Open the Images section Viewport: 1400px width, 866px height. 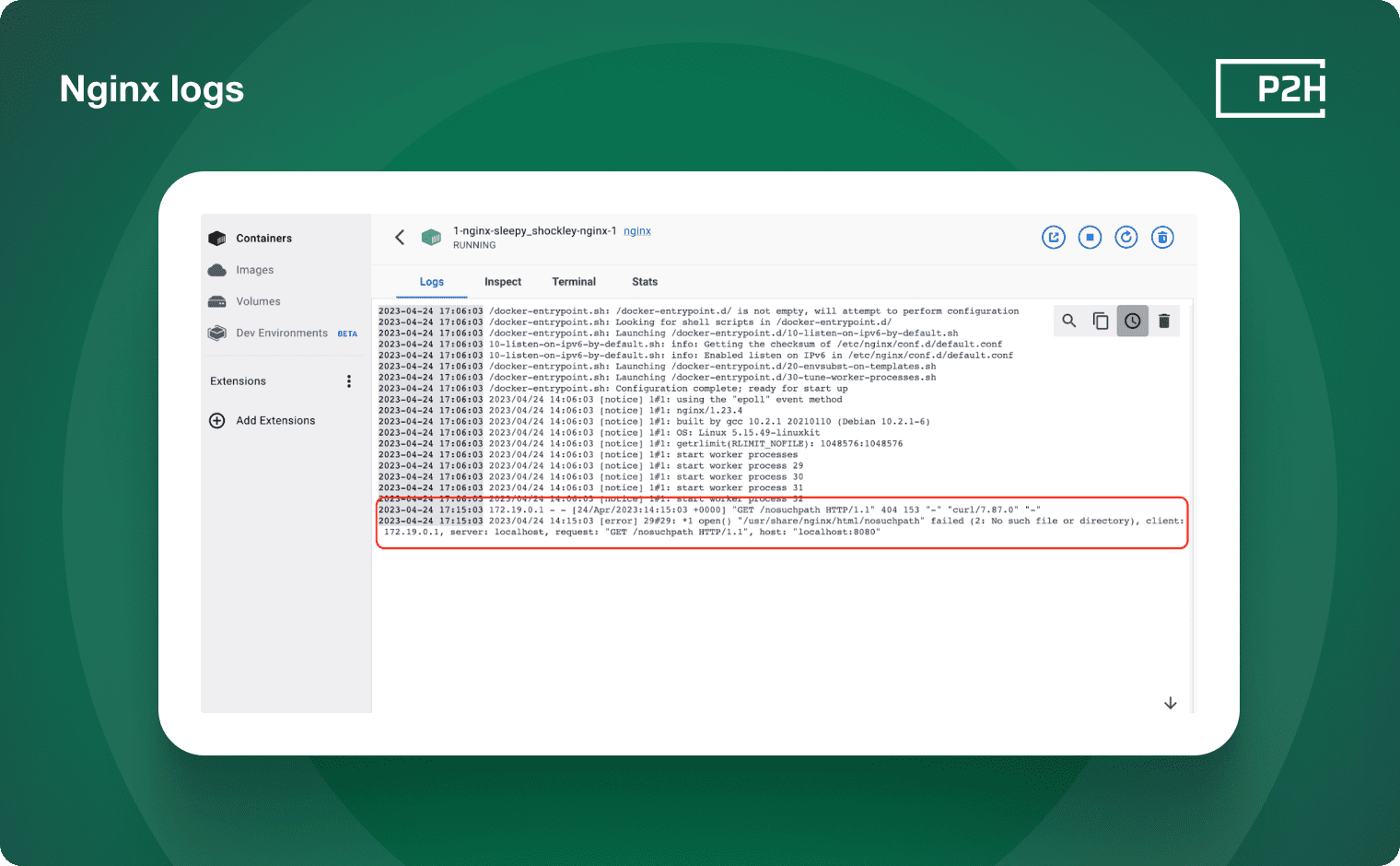click(255, 269)
